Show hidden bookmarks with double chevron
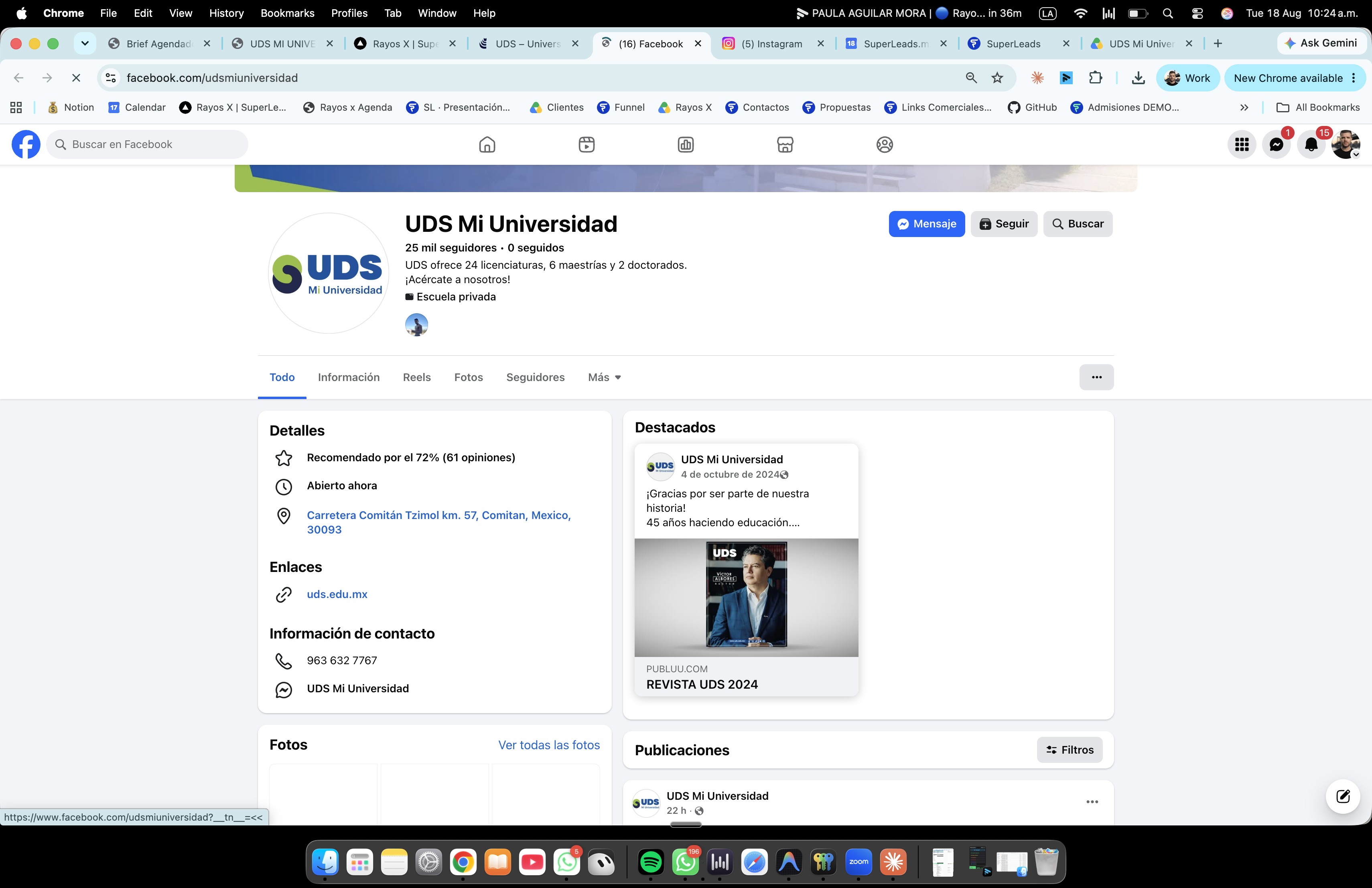Screen dimensions: 1372x888 1244,108
